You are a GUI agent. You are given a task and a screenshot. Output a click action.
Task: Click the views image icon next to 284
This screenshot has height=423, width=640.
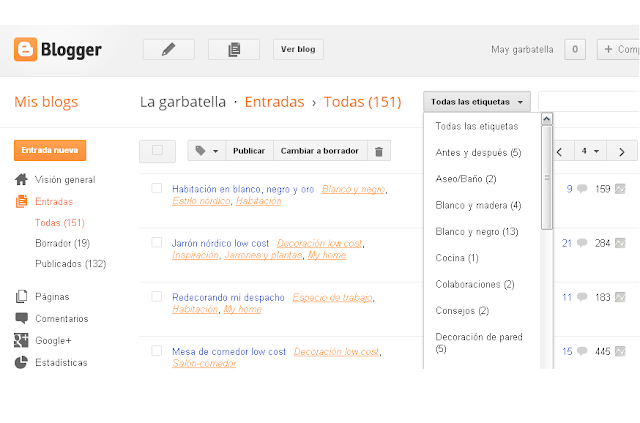[x=620, y=243]
